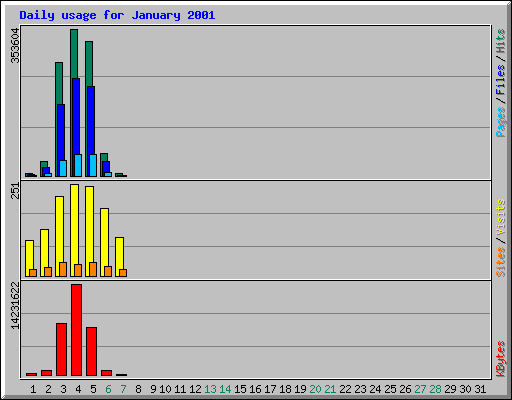Screen dimensions: 512x400
Task: Select the small red KBytes bar for day 6
Action: click(106, 373)
